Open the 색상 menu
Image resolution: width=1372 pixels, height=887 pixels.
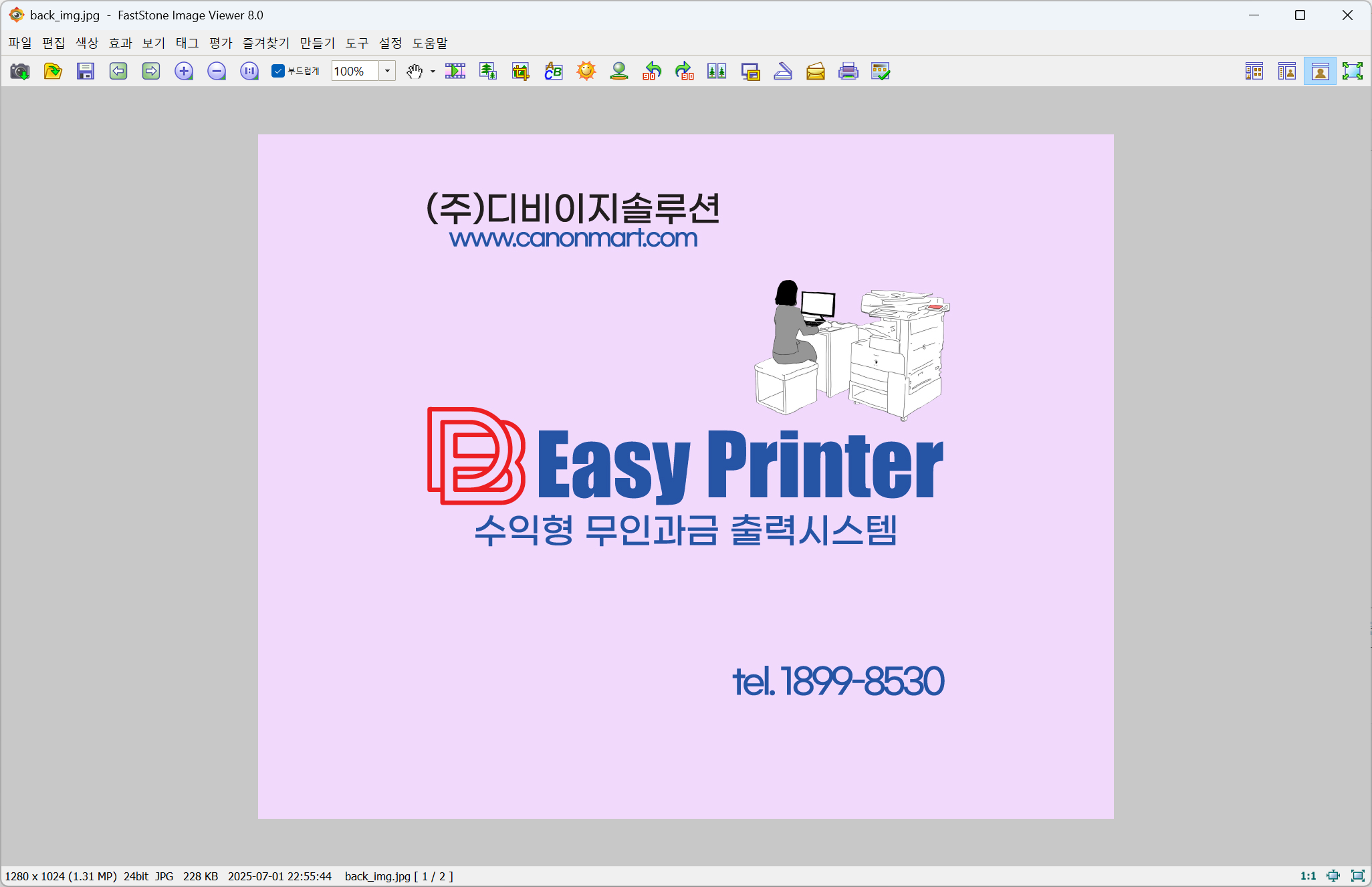pos(87,43)
